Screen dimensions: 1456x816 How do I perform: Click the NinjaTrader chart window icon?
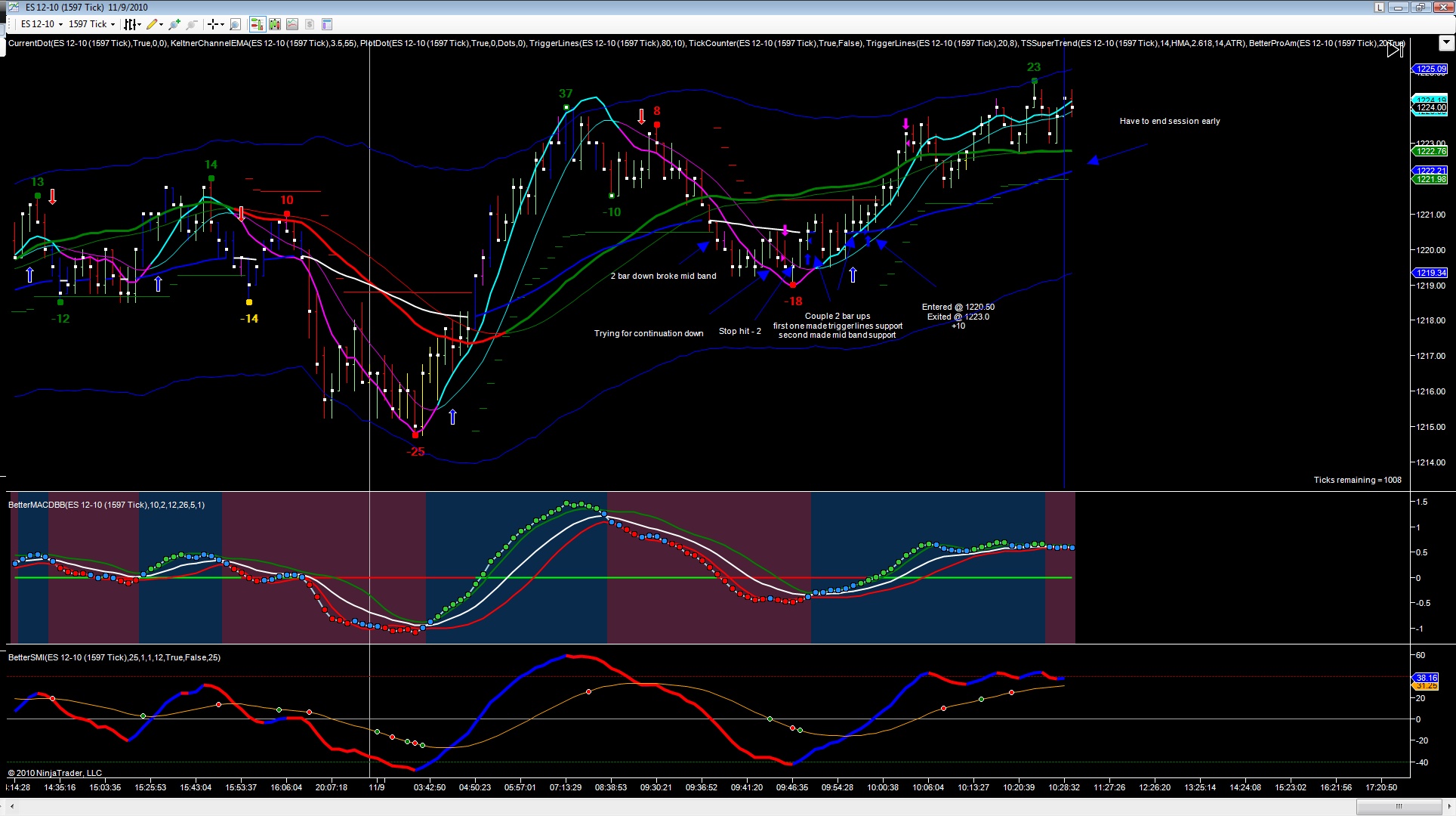13,8
